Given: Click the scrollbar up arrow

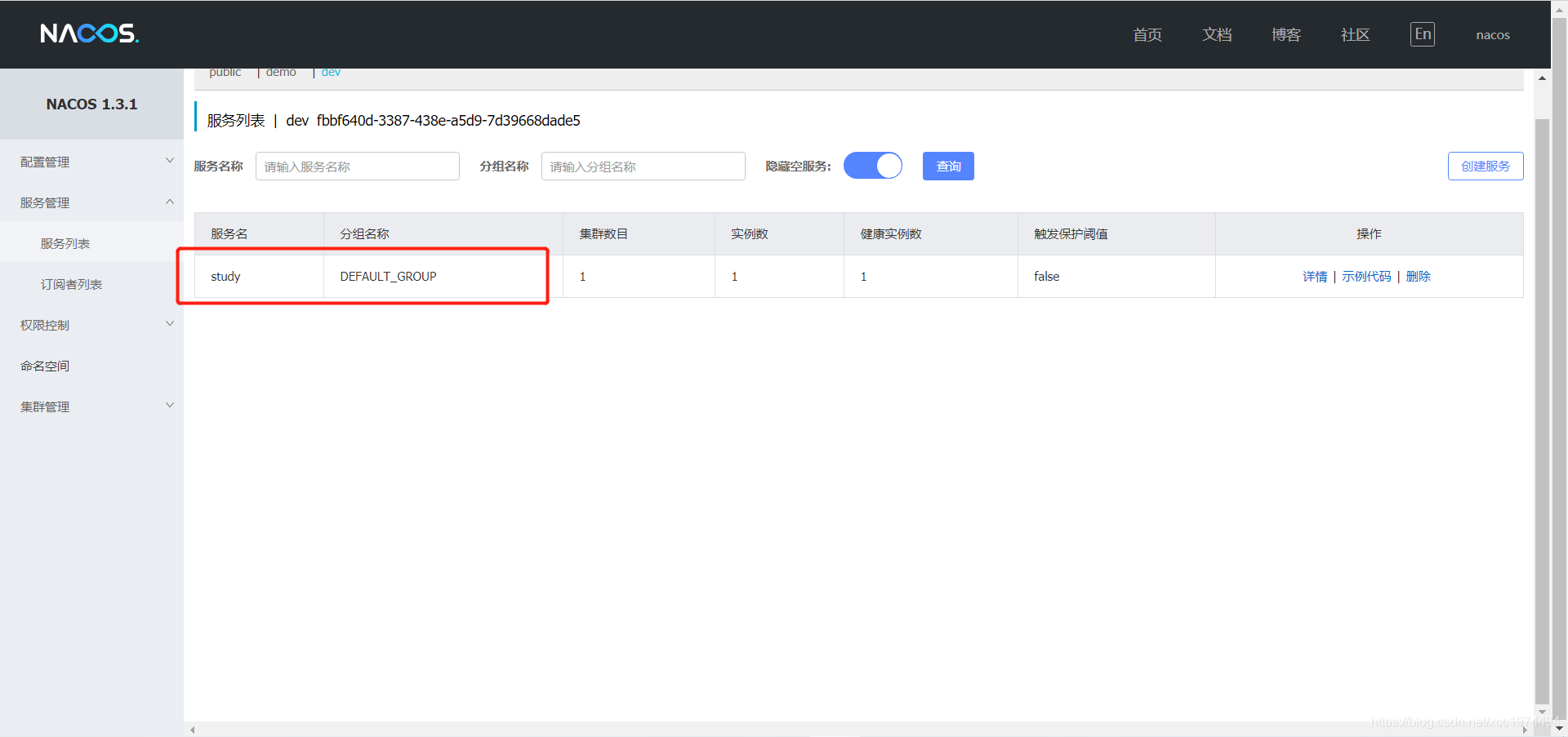Looking at the screenshot, I should 1542,78.
